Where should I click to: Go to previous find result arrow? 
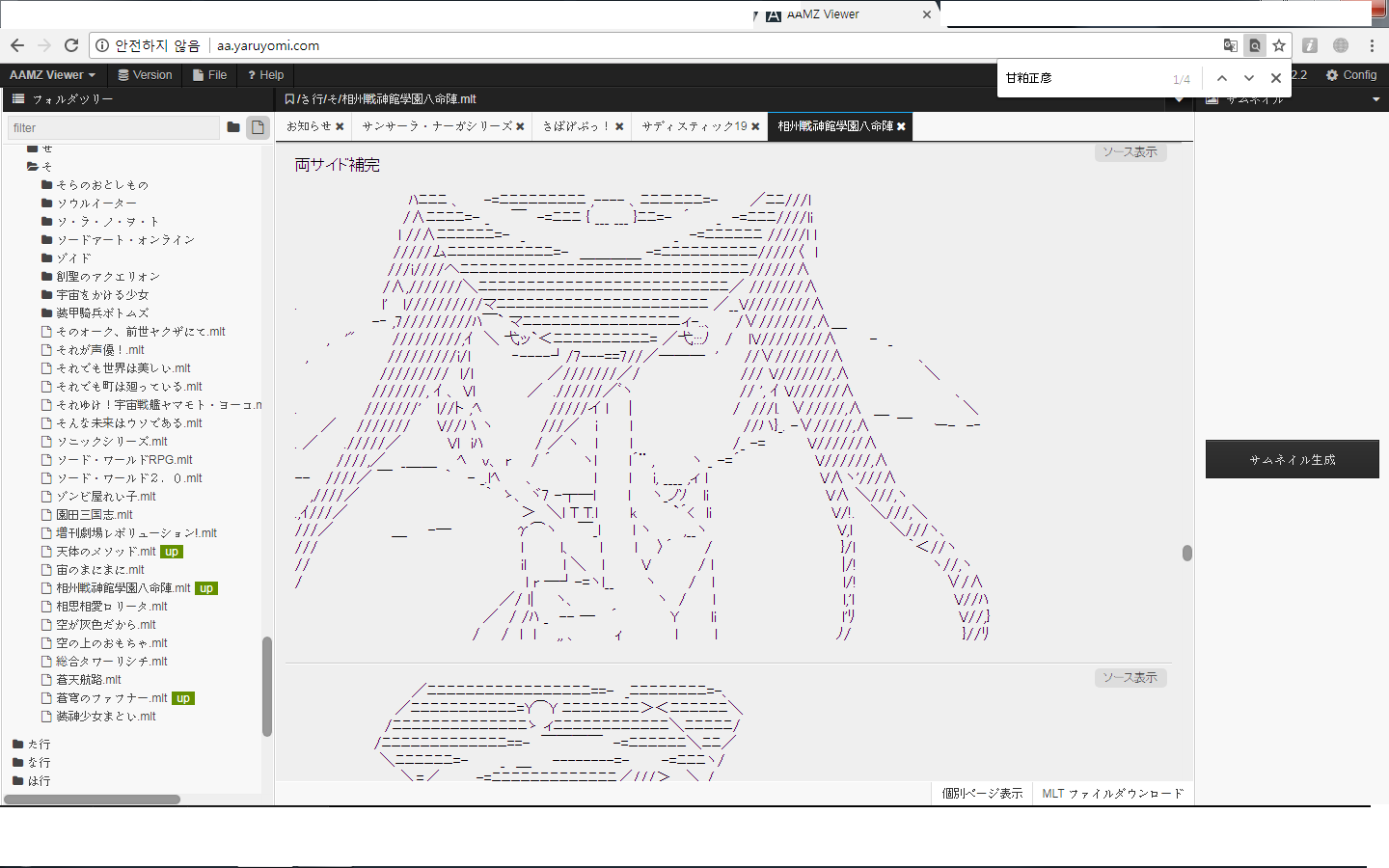tap(1222, 78)
